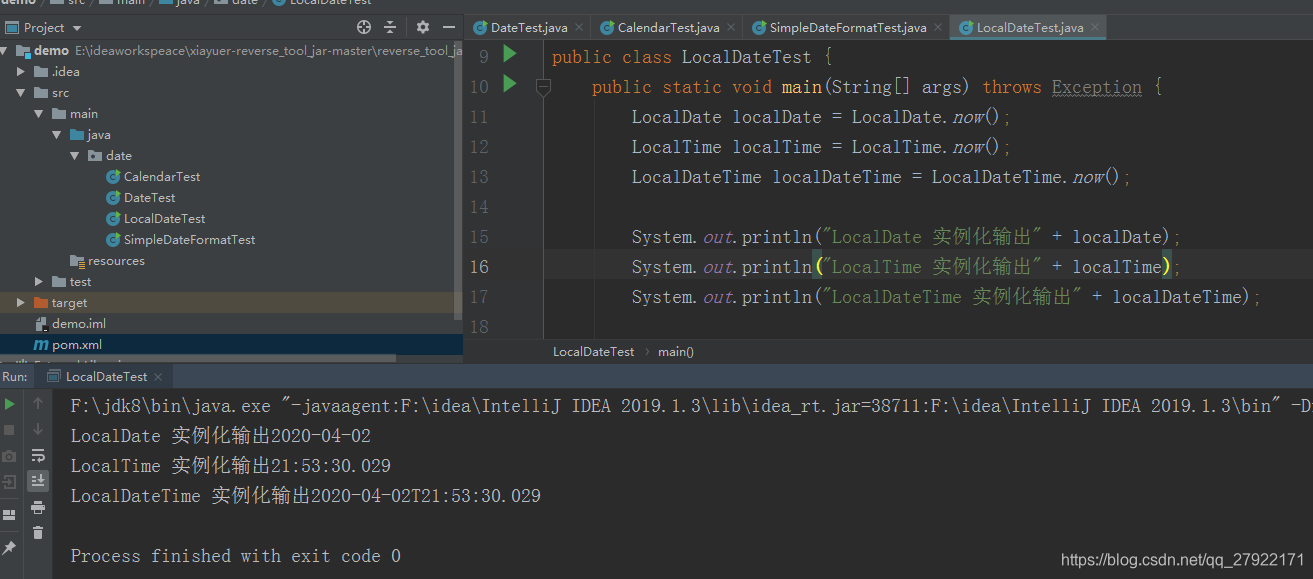
Task: Expand the .idea folder arrow
Action: coord(21,71)
